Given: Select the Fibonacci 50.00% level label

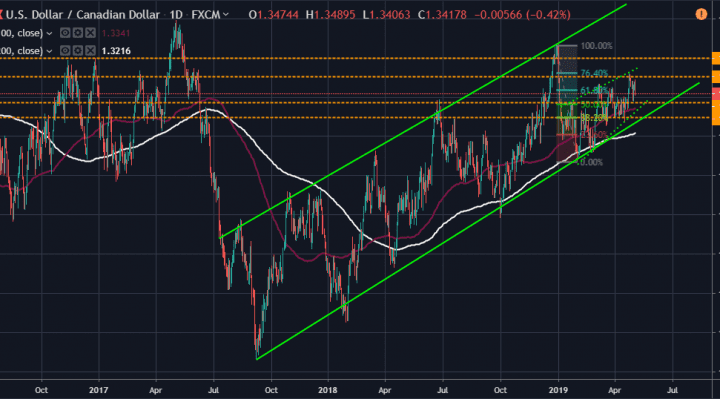Looking at the screenshot, I should 594,105.
